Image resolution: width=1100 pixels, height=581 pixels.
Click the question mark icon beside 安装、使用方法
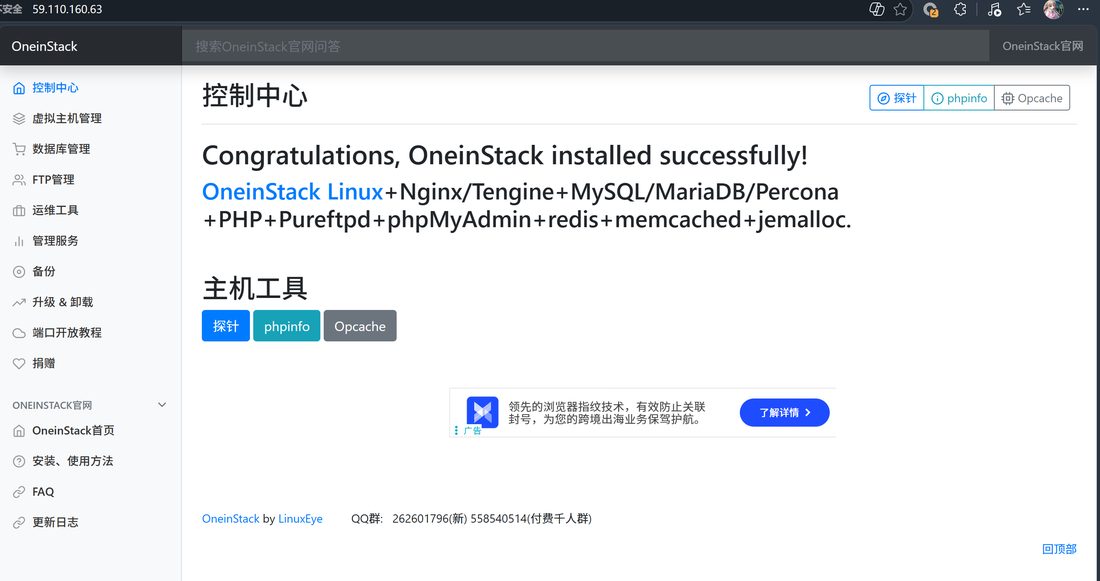tap(19, 461)
